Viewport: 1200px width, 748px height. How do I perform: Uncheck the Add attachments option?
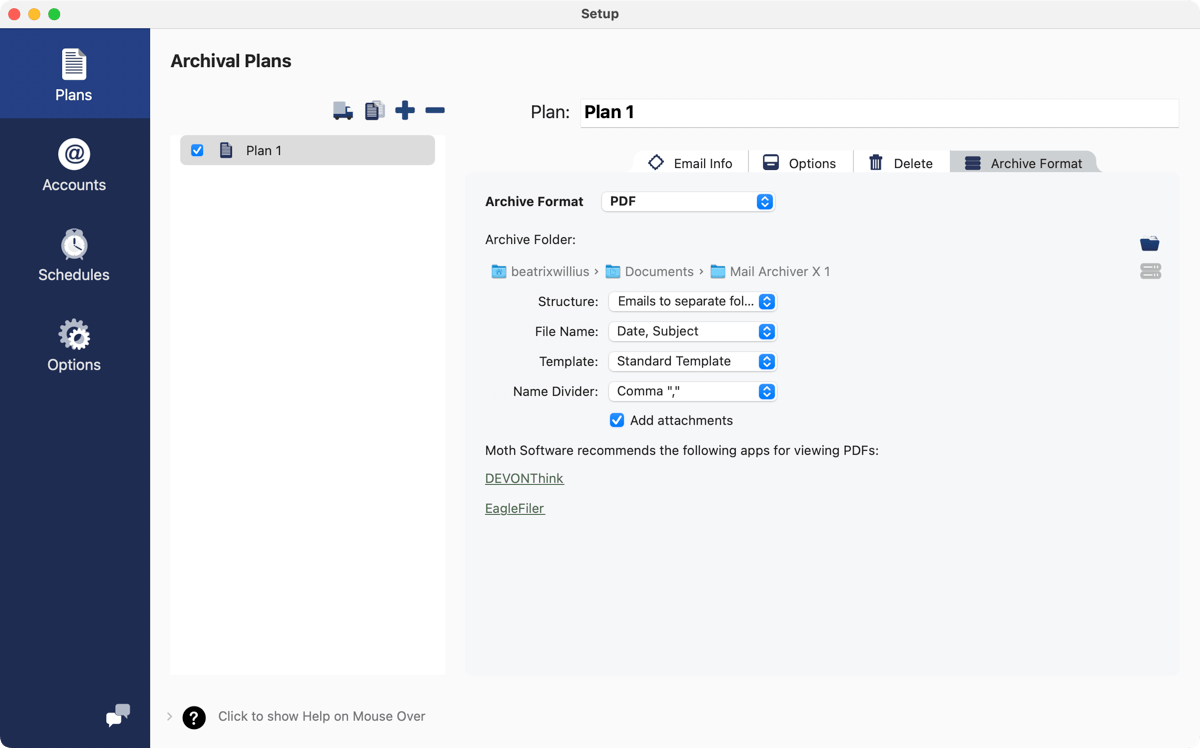point(617,420)
